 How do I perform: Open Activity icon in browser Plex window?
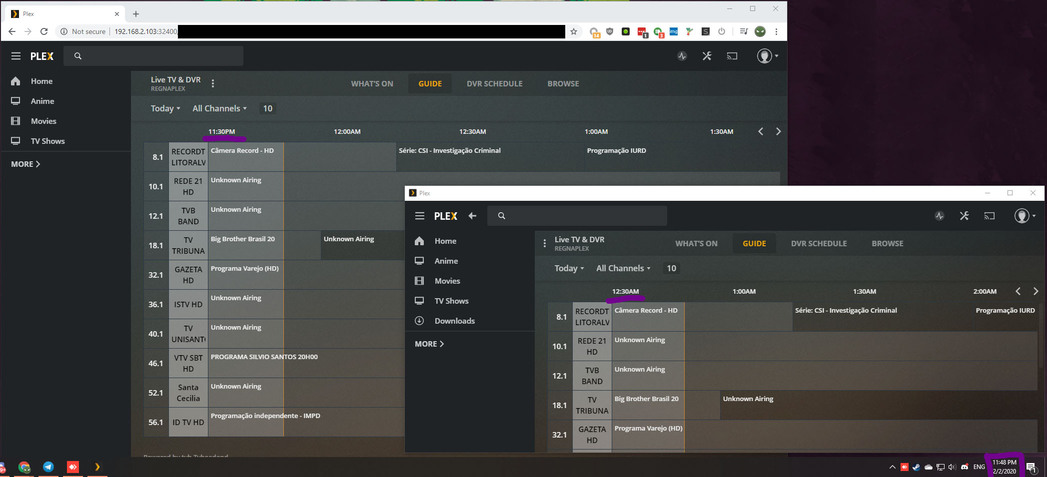pyautogui.click(x=682, y=56)
